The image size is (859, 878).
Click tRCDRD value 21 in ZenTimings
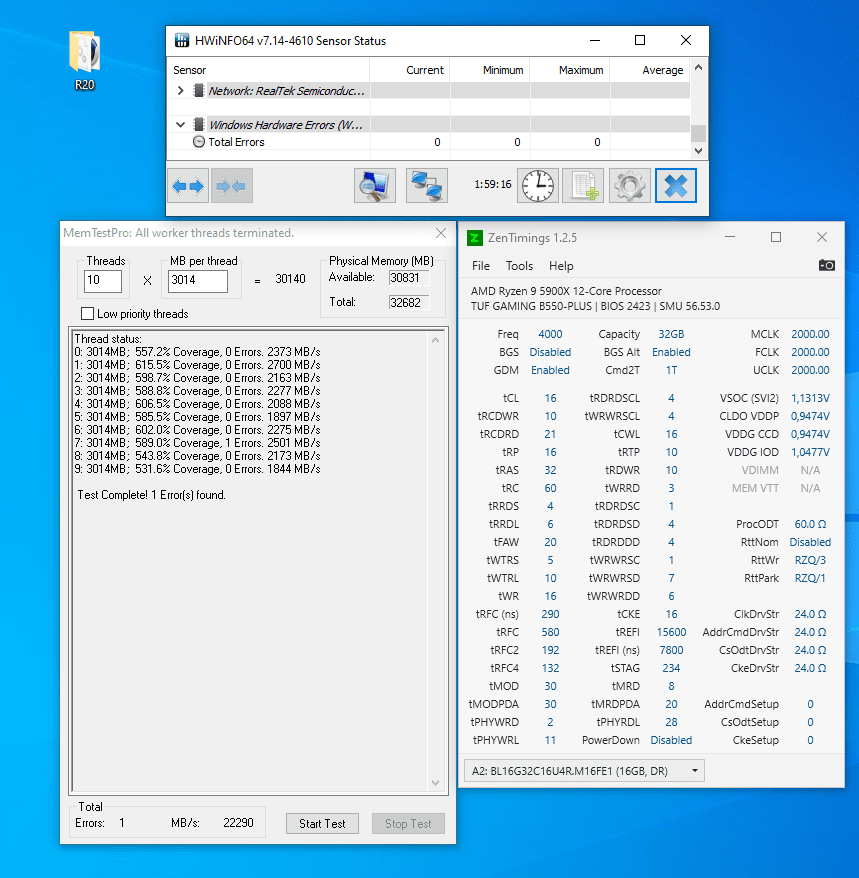pos(550,434)
